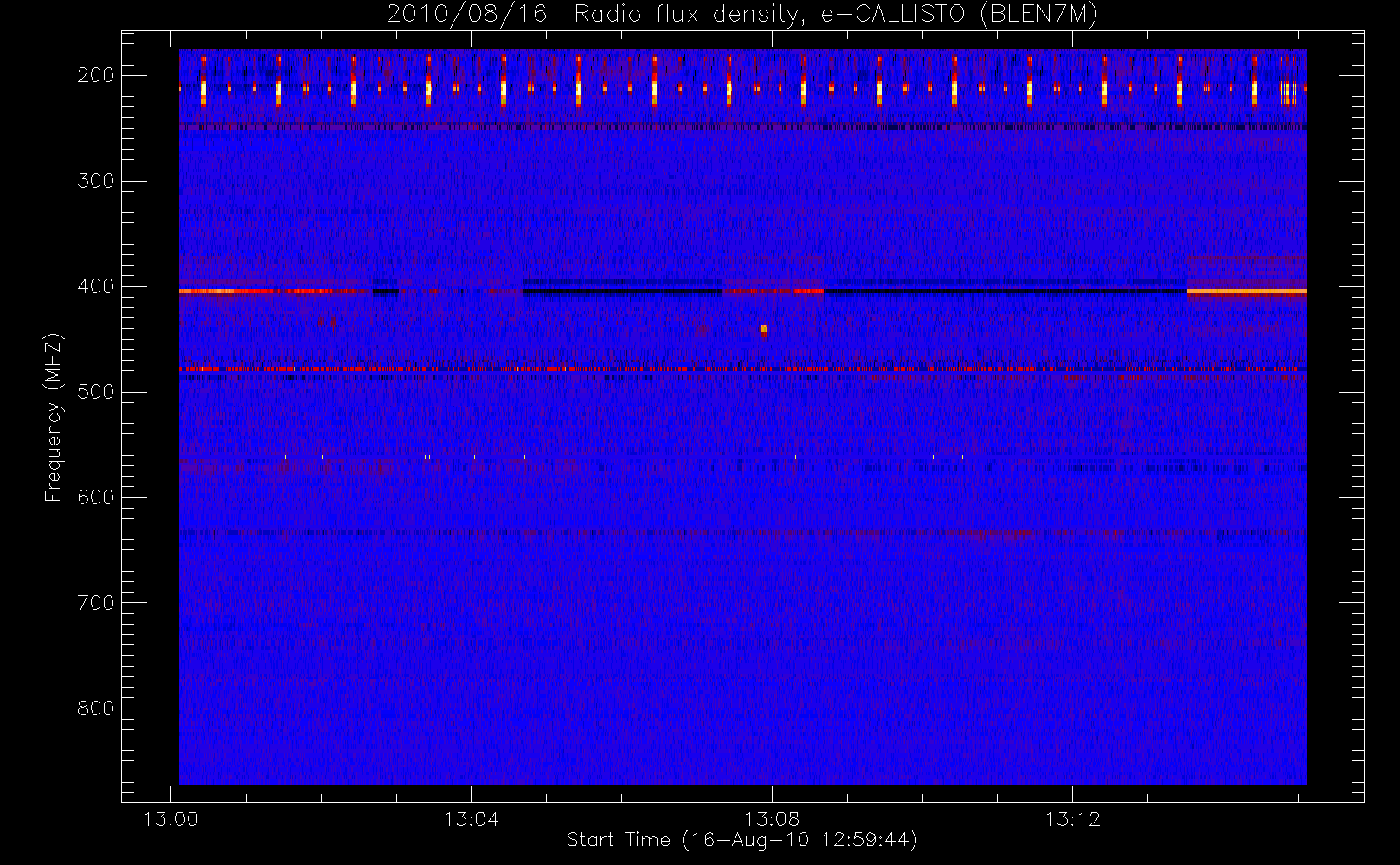Click the 800 frequency tick label
This screenshot has height=865, width=1400.
(x=95, y=708)
